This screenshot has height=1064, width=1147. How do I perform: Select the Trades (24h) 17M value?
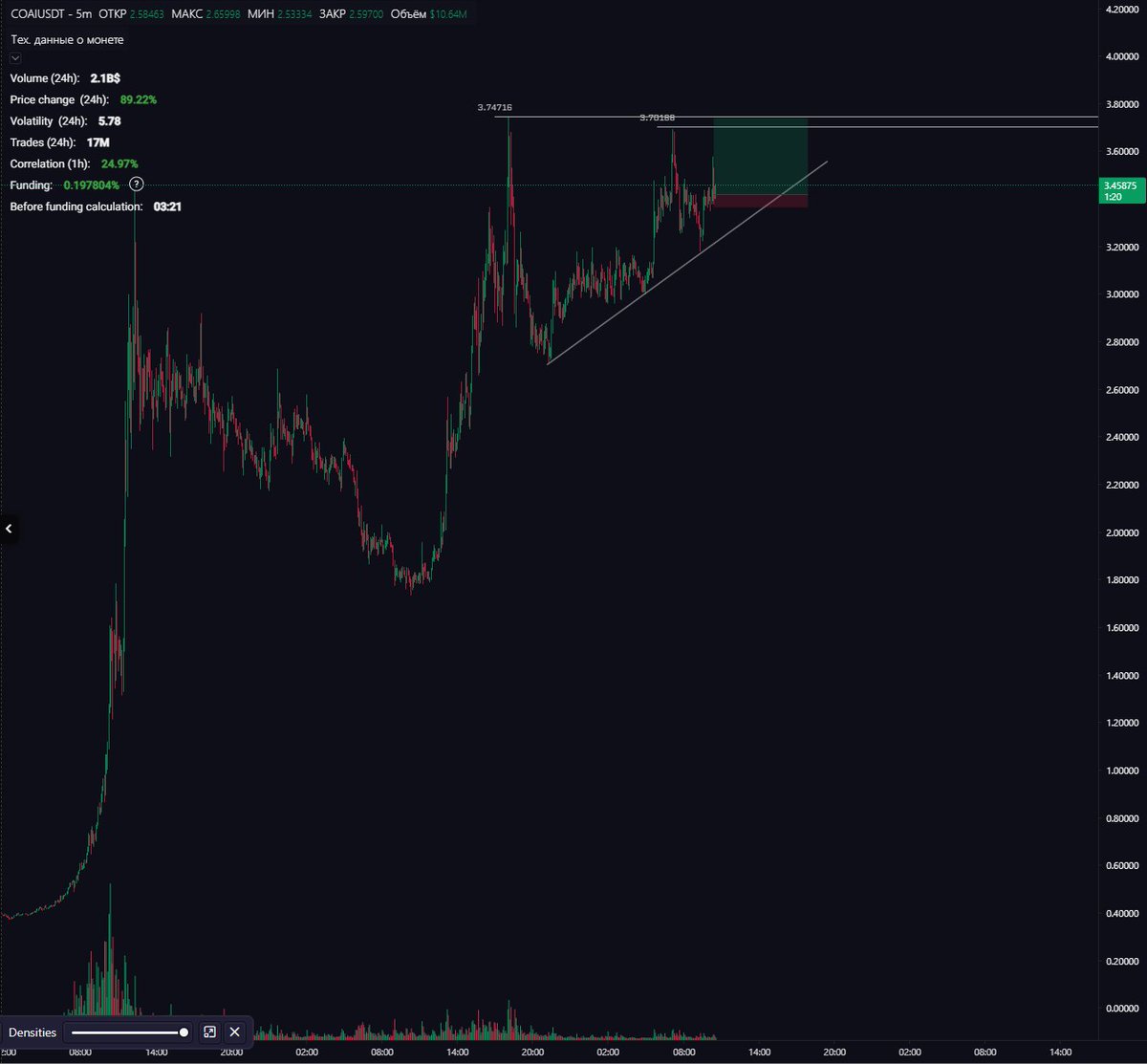click(97, 142)
